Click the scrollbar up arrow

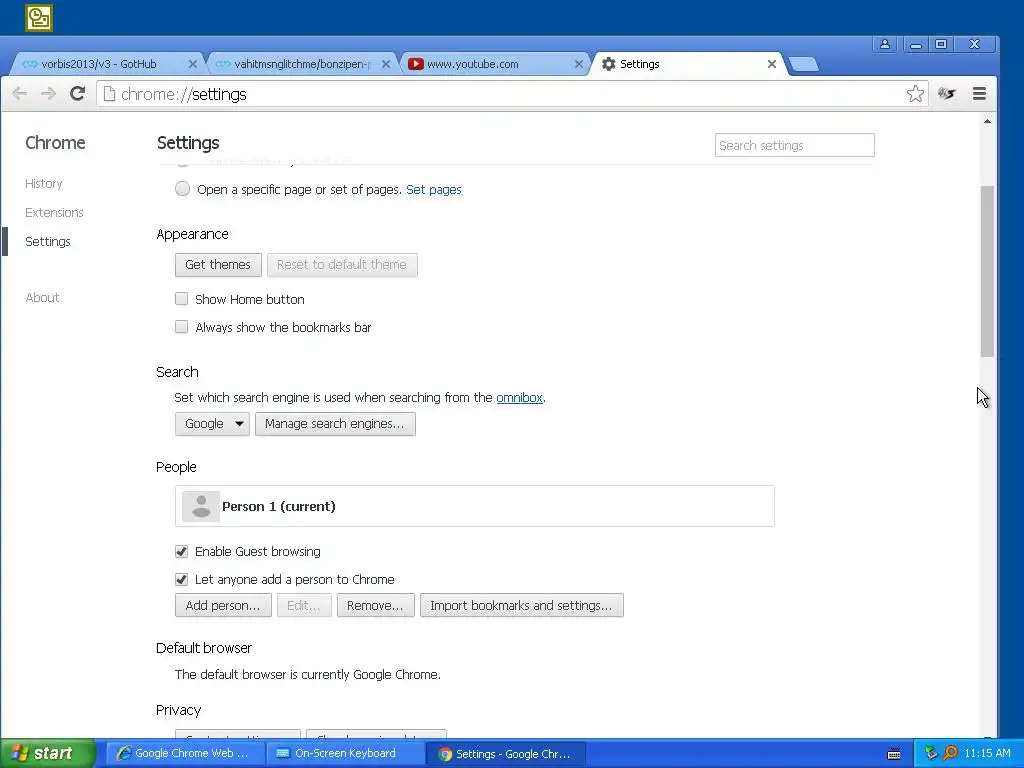click(987, 121)
